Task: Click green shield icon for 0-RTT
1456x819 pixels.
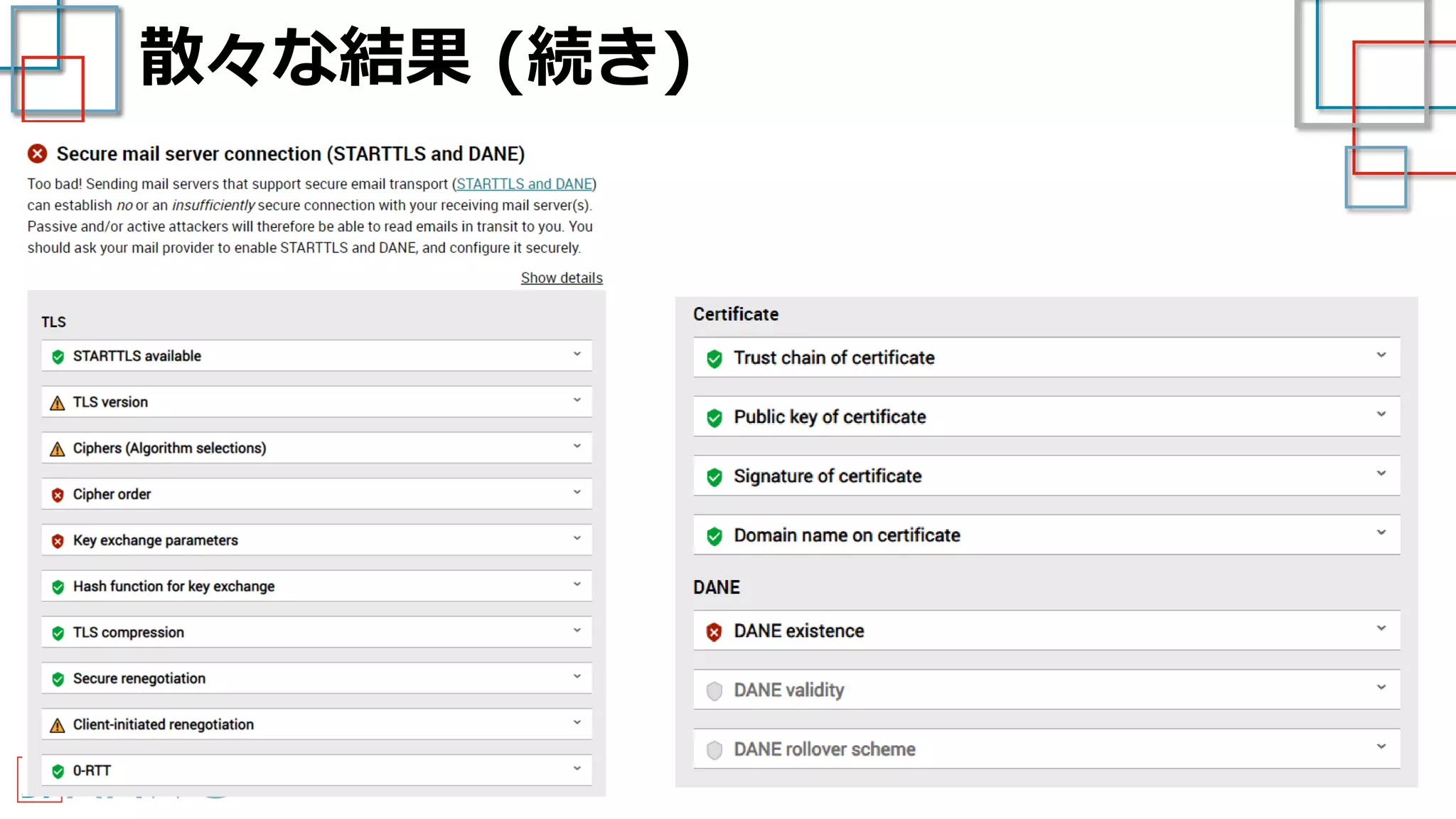Action: coord(58,771)
